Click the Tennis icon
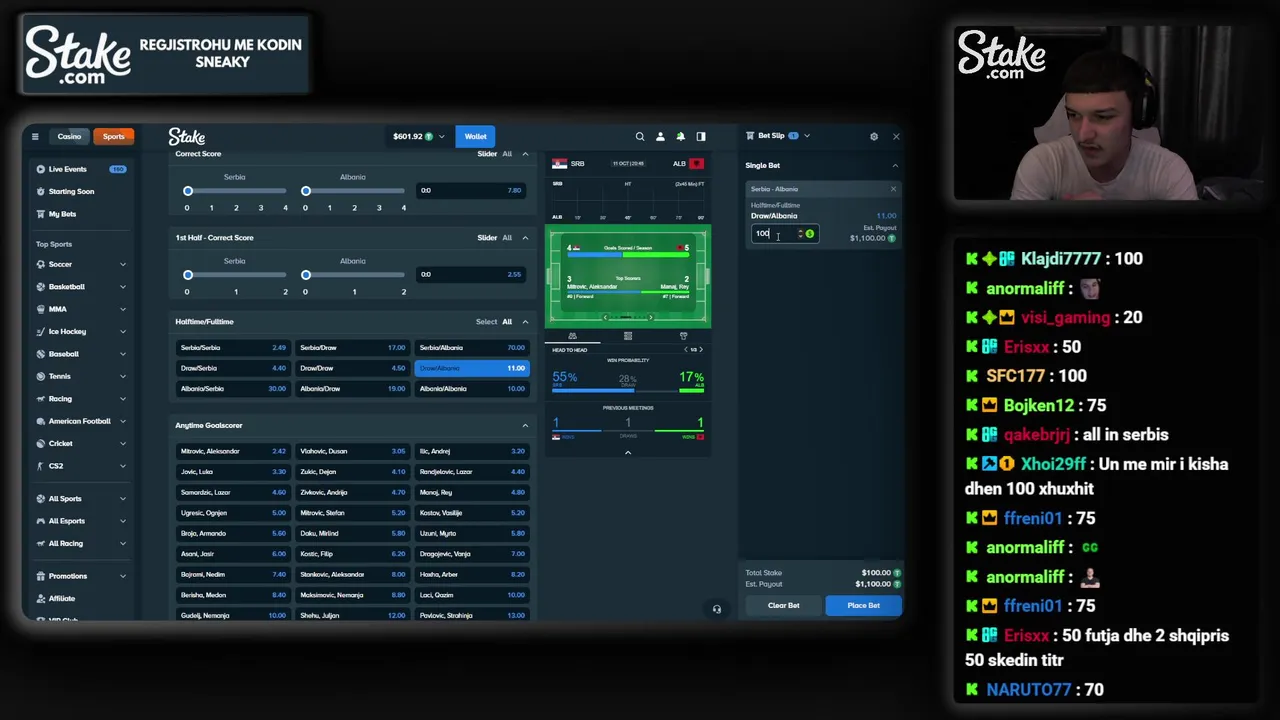The width and height of the screenshot is (1280, 720). (41, 376)
